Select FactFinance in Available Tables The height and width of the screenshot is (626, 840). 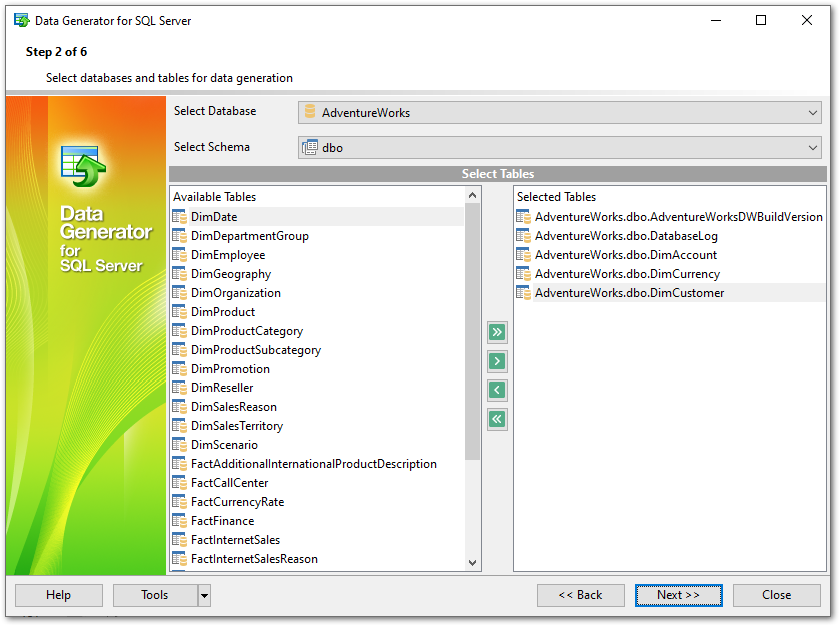(x=318, y=521)
